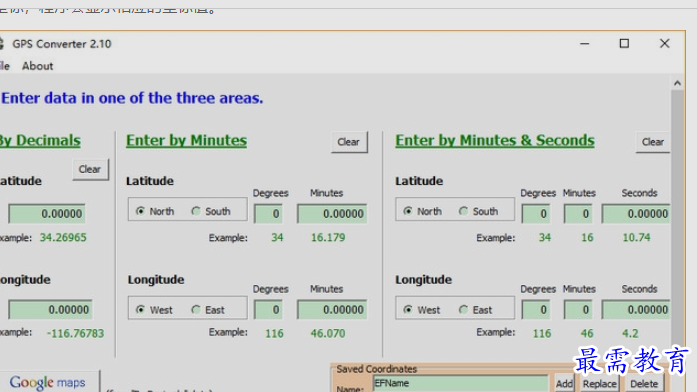Click latitude Minutes field in Enter by Minutes
Viewport: 697px width, 392px height.
pos(332,214)
